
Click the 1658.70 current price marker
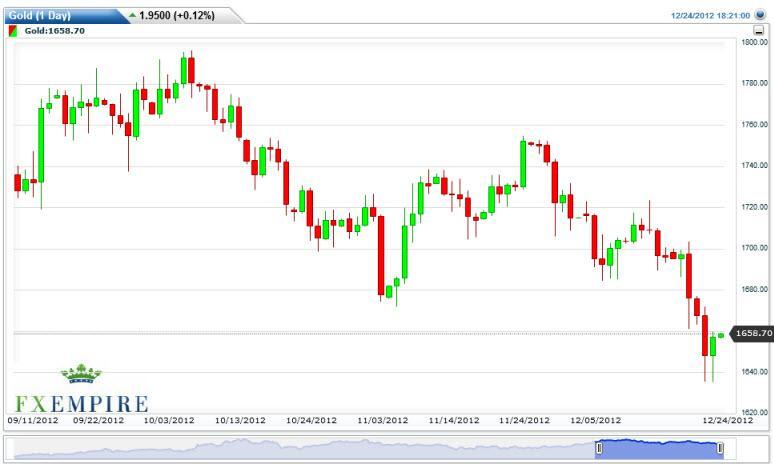(751, 334)
